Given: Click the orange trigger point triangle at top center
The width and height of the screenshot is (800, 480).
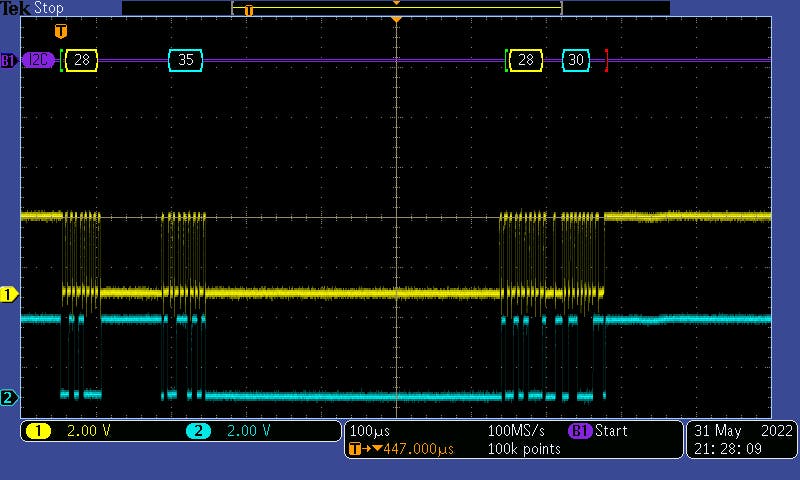Looking at the screenshot, I should (x=397, y=20).
